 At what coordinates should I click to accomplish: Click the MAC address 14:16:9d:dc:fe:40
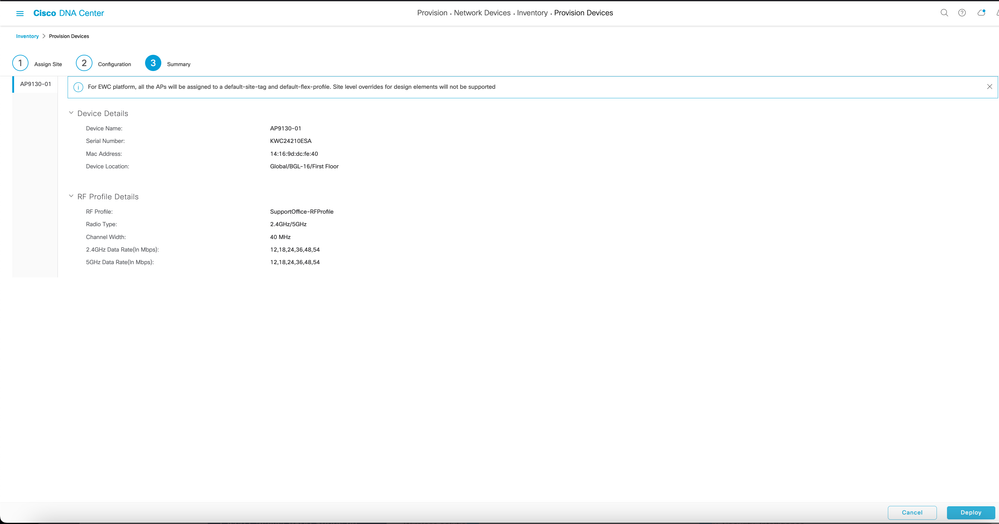294,154
